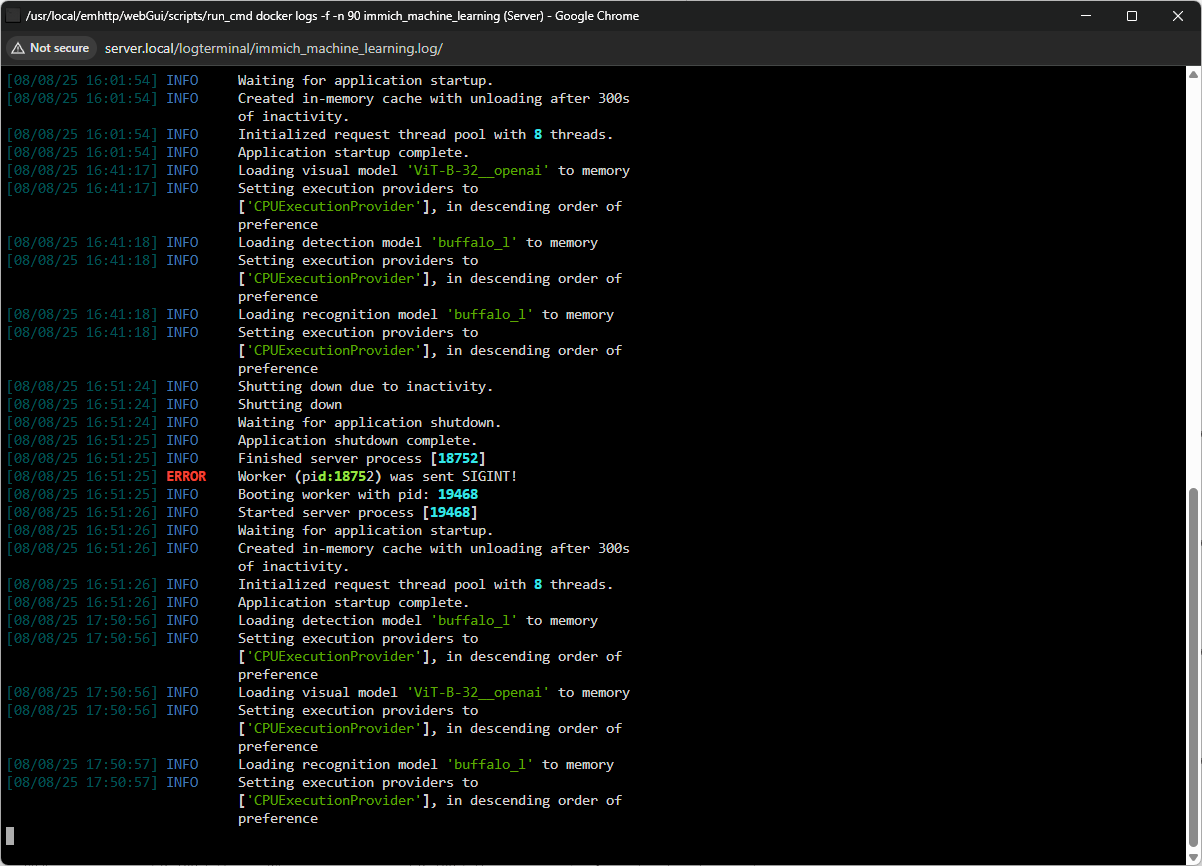Click the 16:41:17 'Loading visual model' message
1202x866 pixels.
pyautogui.click(x=434, y=170)
